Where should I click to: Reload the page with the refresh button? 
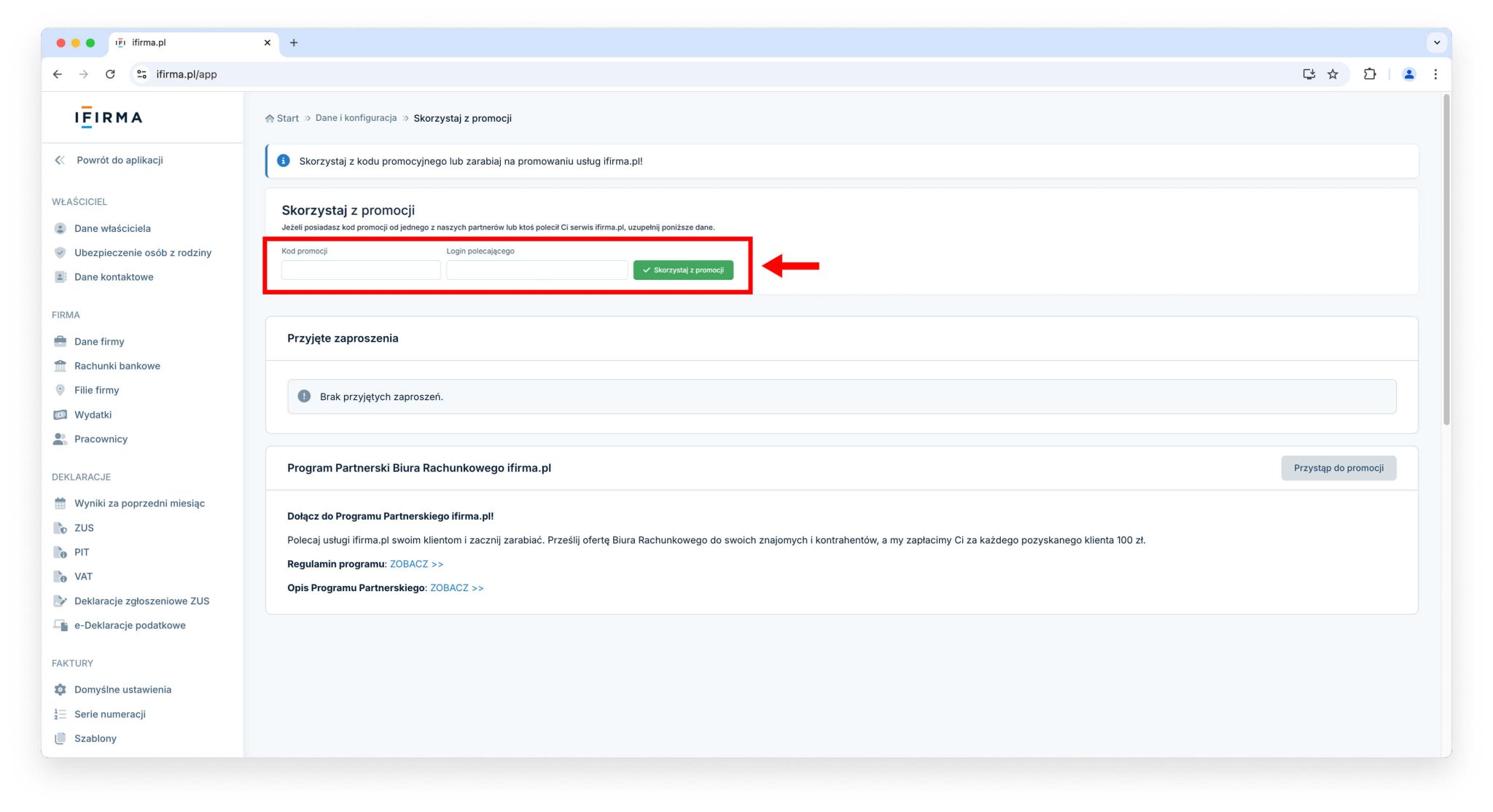coord(110,74)
